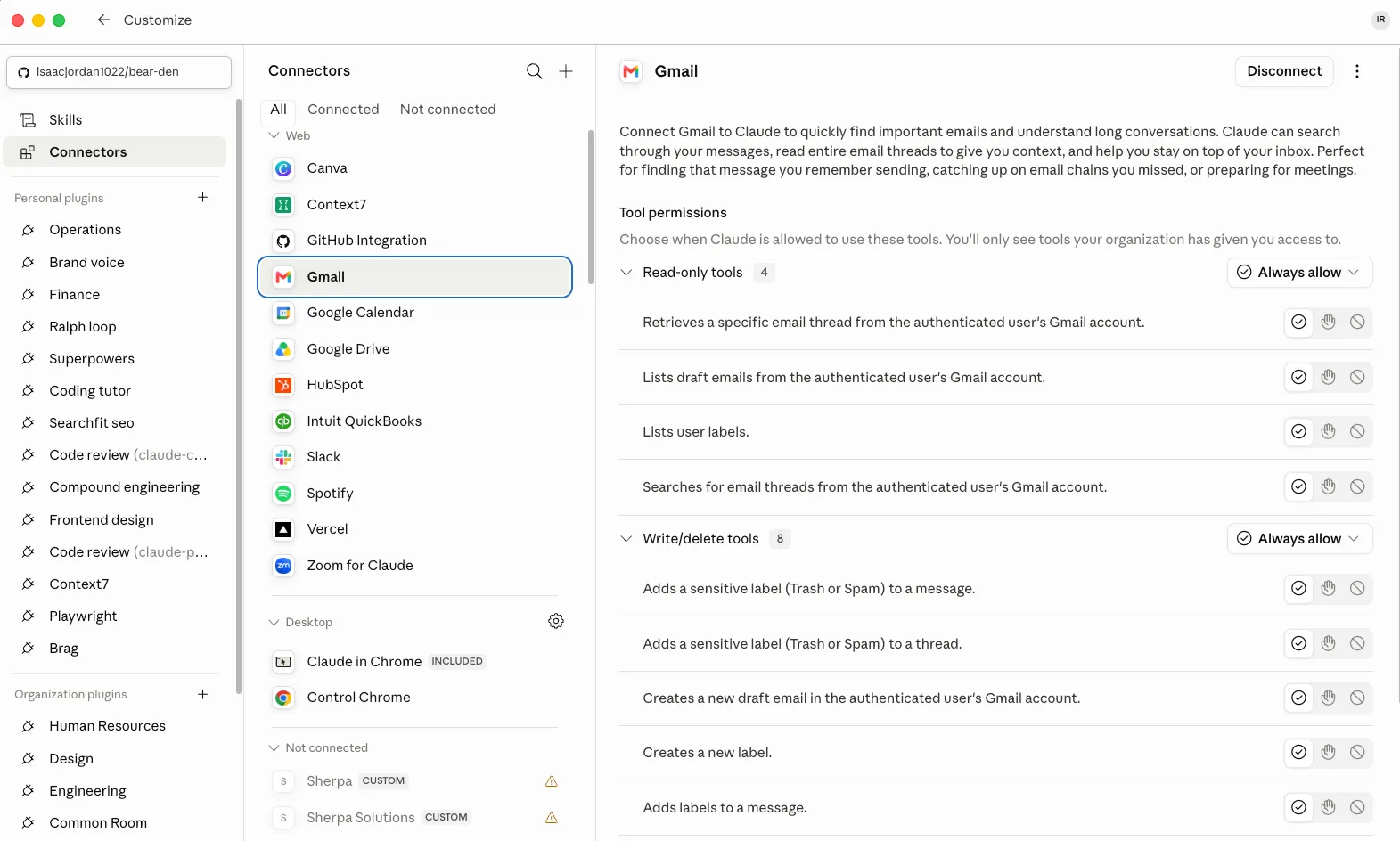1400x841 pixels.
Task: Open the Operations plugin
Action: [115, 230]
